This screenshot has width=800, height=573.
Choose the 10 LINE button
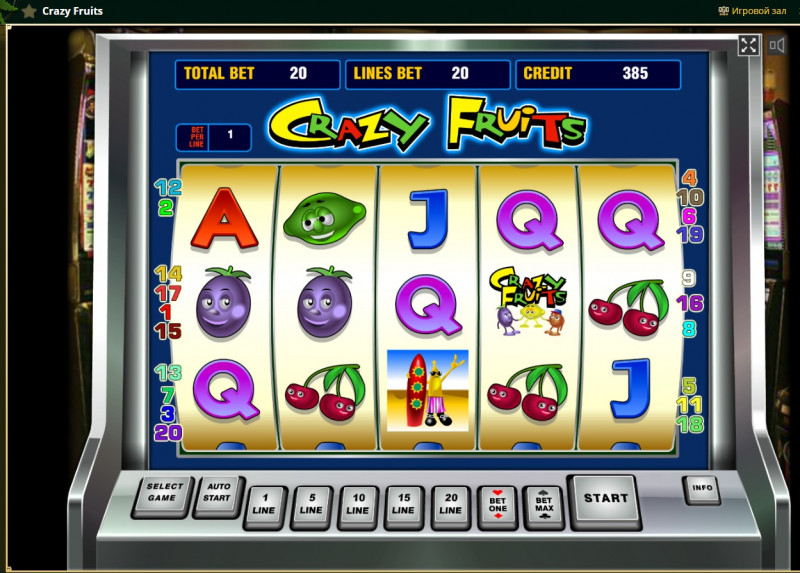click(358, 504)
